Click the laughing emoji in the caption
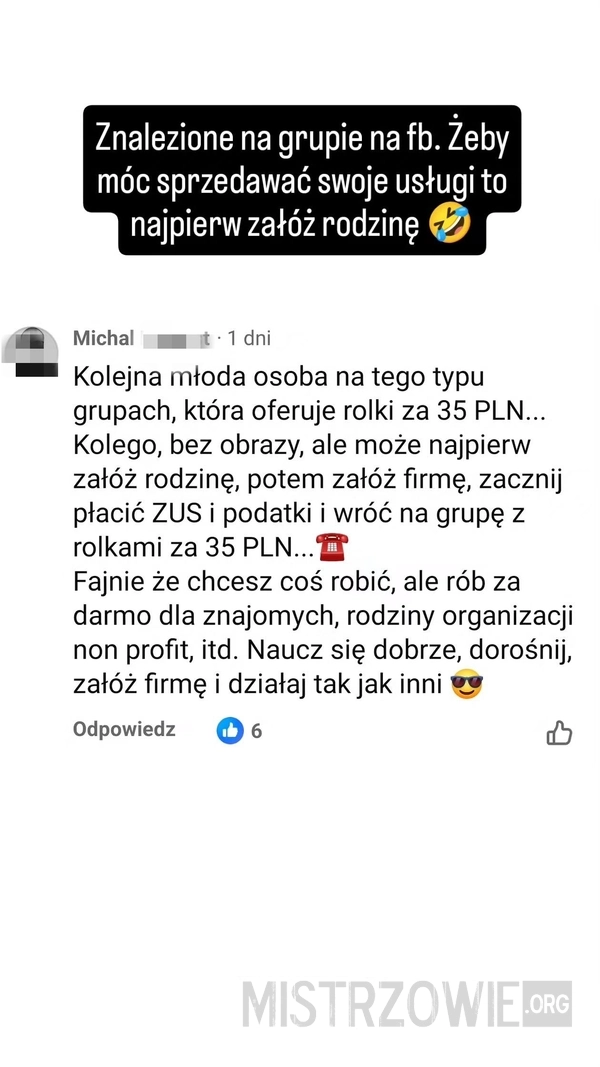This screenshot has height=1067, width=600. (450, 223)
